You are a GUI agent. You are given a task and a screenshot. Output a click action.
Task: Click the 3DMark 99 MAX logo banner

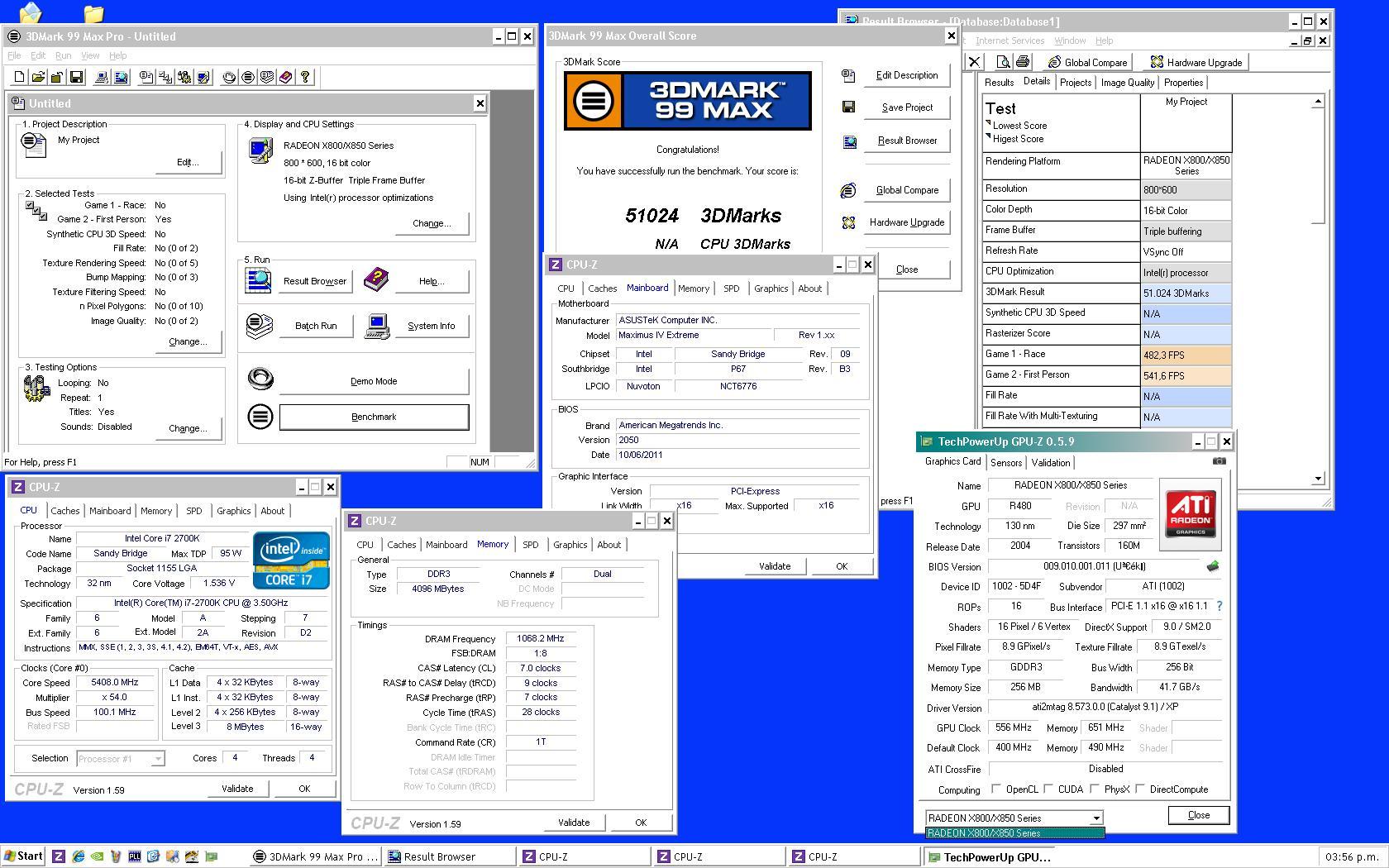[687, 101]
